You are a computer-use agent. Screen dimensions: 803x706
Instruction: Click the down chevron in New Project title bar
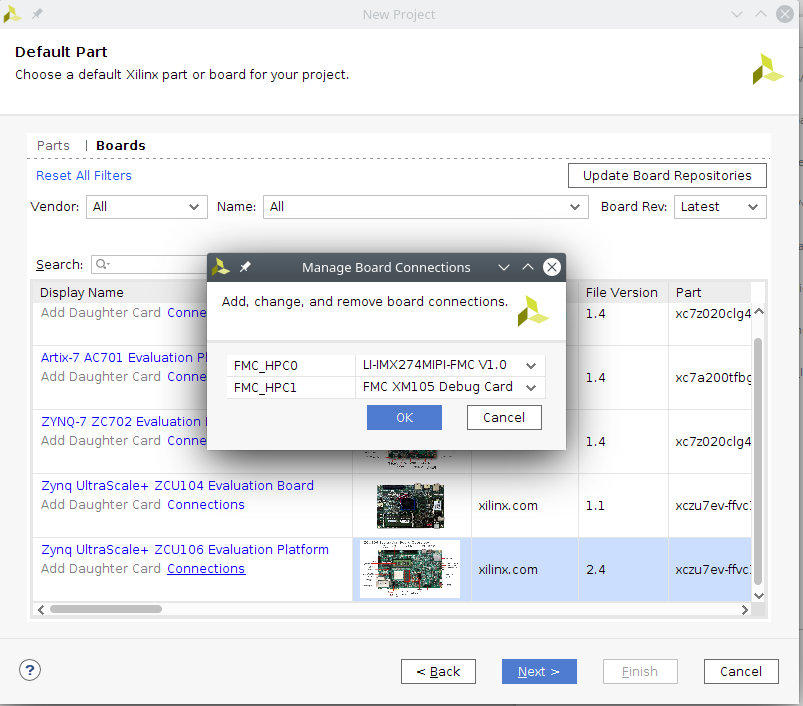[737, 14]
